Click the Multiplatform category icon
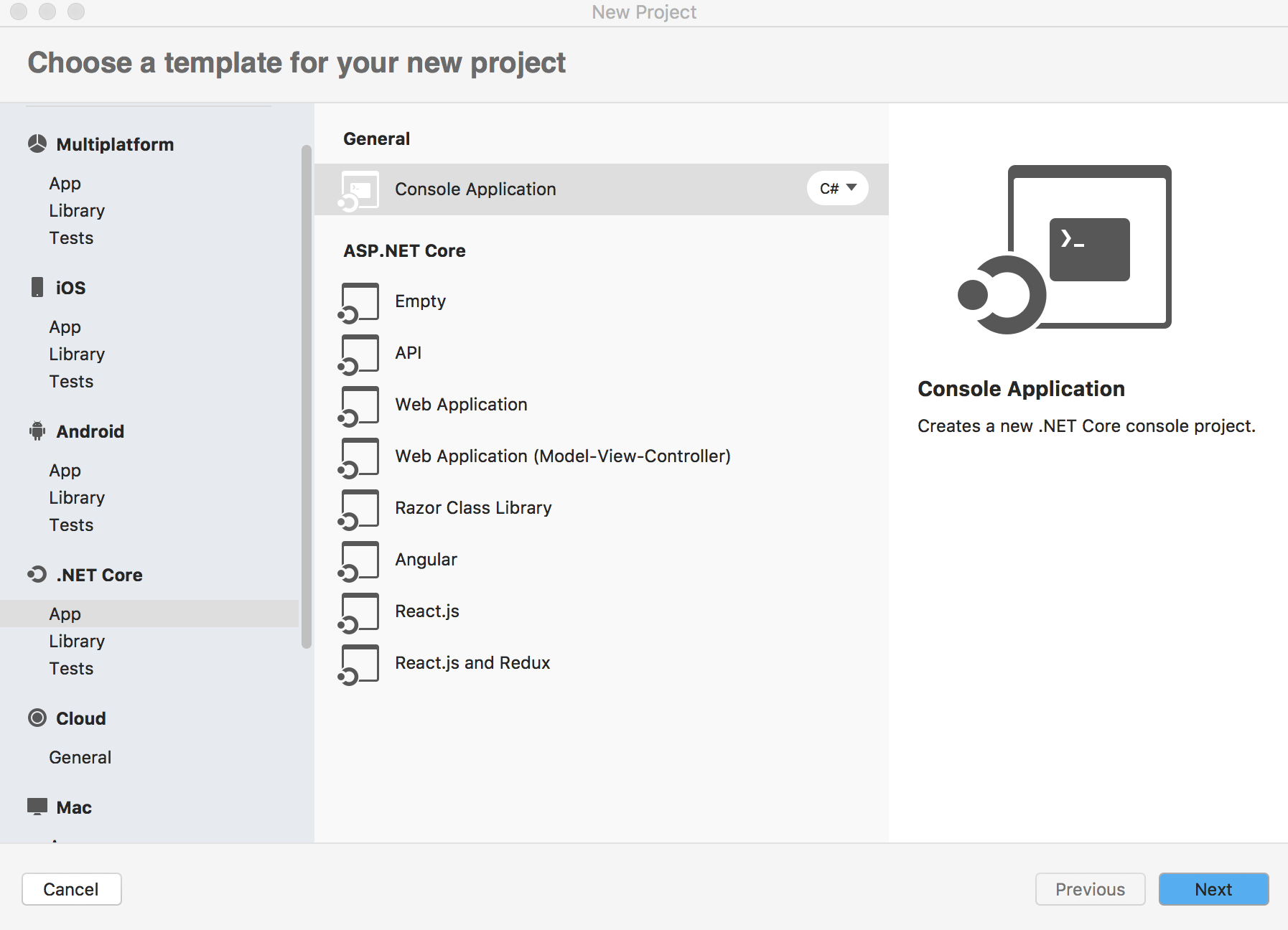The image size is (1288, 930). point(37,144)
